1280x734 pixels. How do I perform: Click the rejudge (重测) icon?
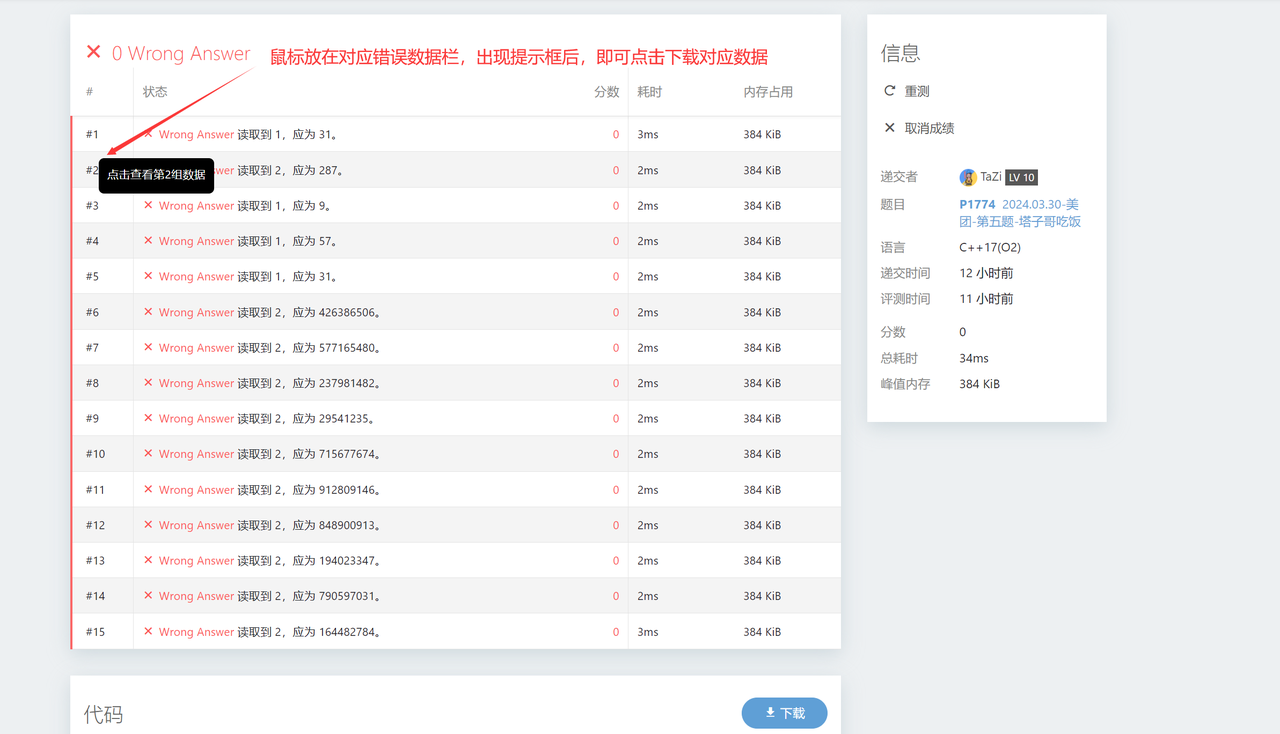point(889,91)
